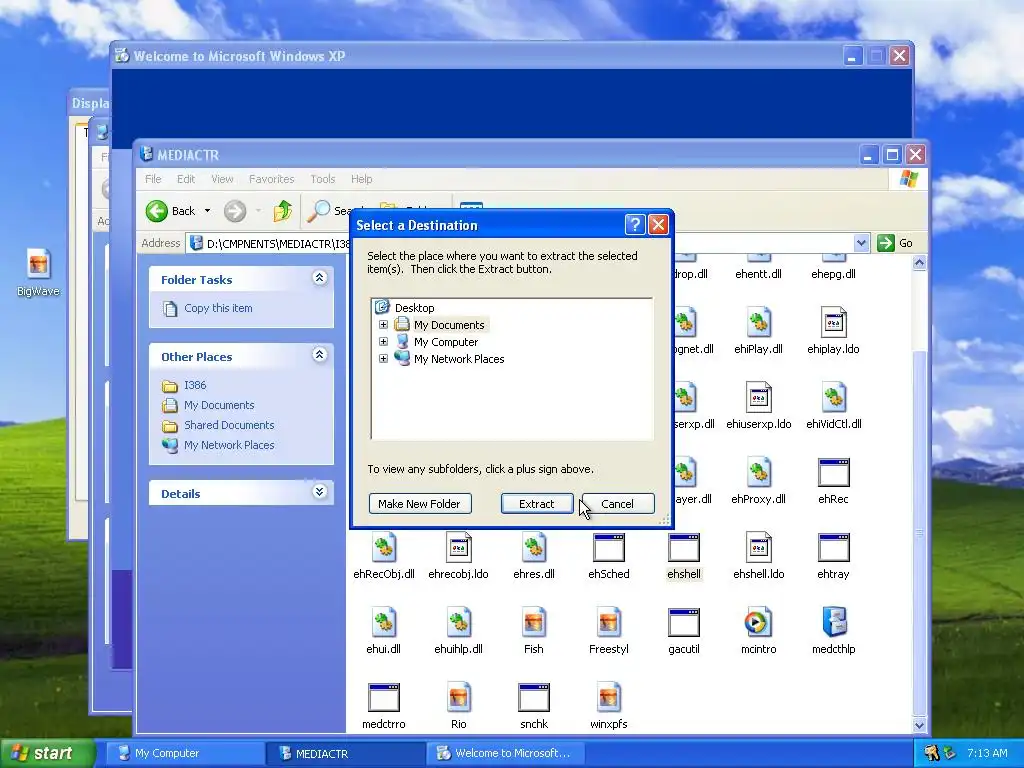Click the Back button in MEDIACTR
This screenshot has height=768, width=1024.
(x=170, y=210)
